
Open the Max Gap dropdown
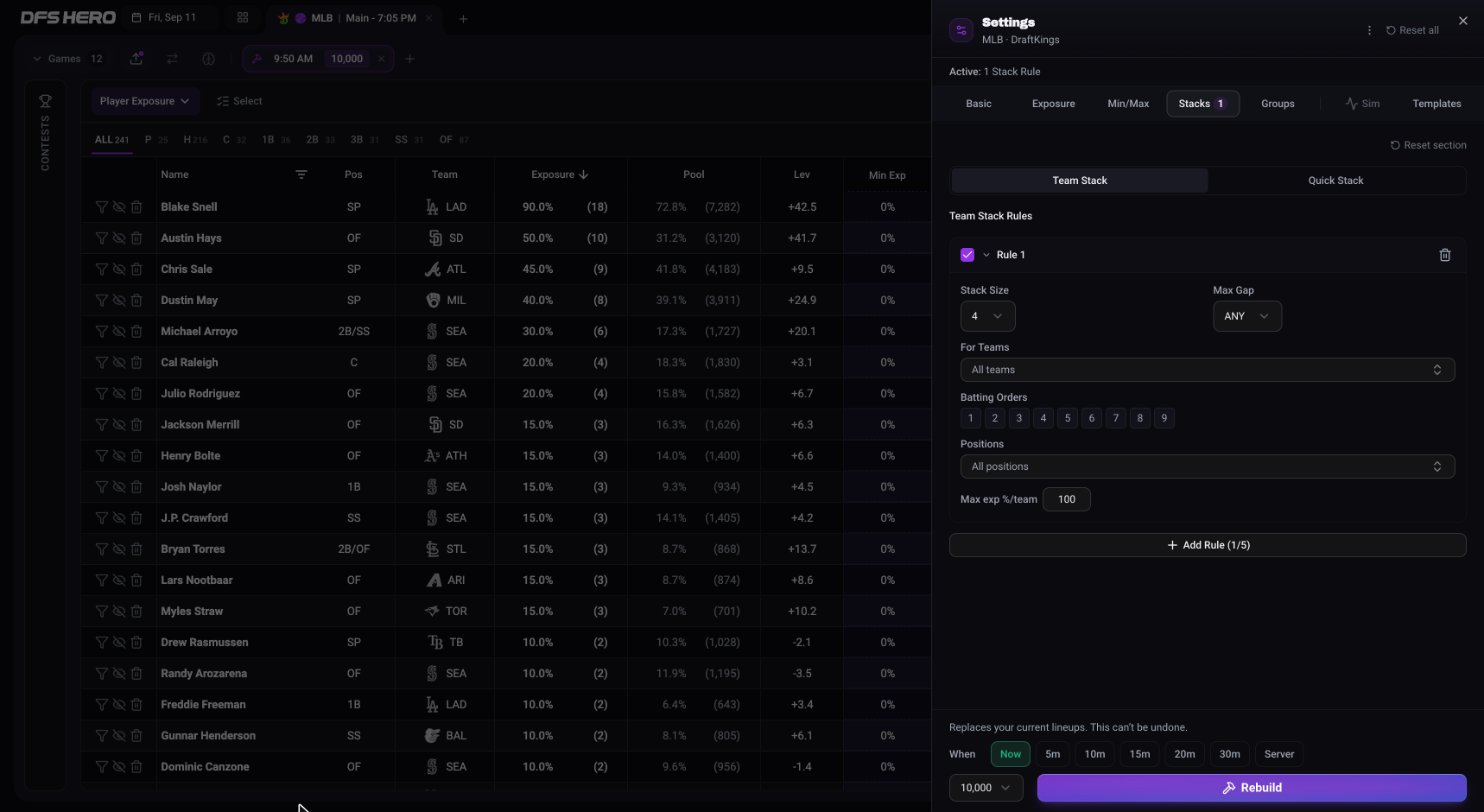[x=1247, y=316]
